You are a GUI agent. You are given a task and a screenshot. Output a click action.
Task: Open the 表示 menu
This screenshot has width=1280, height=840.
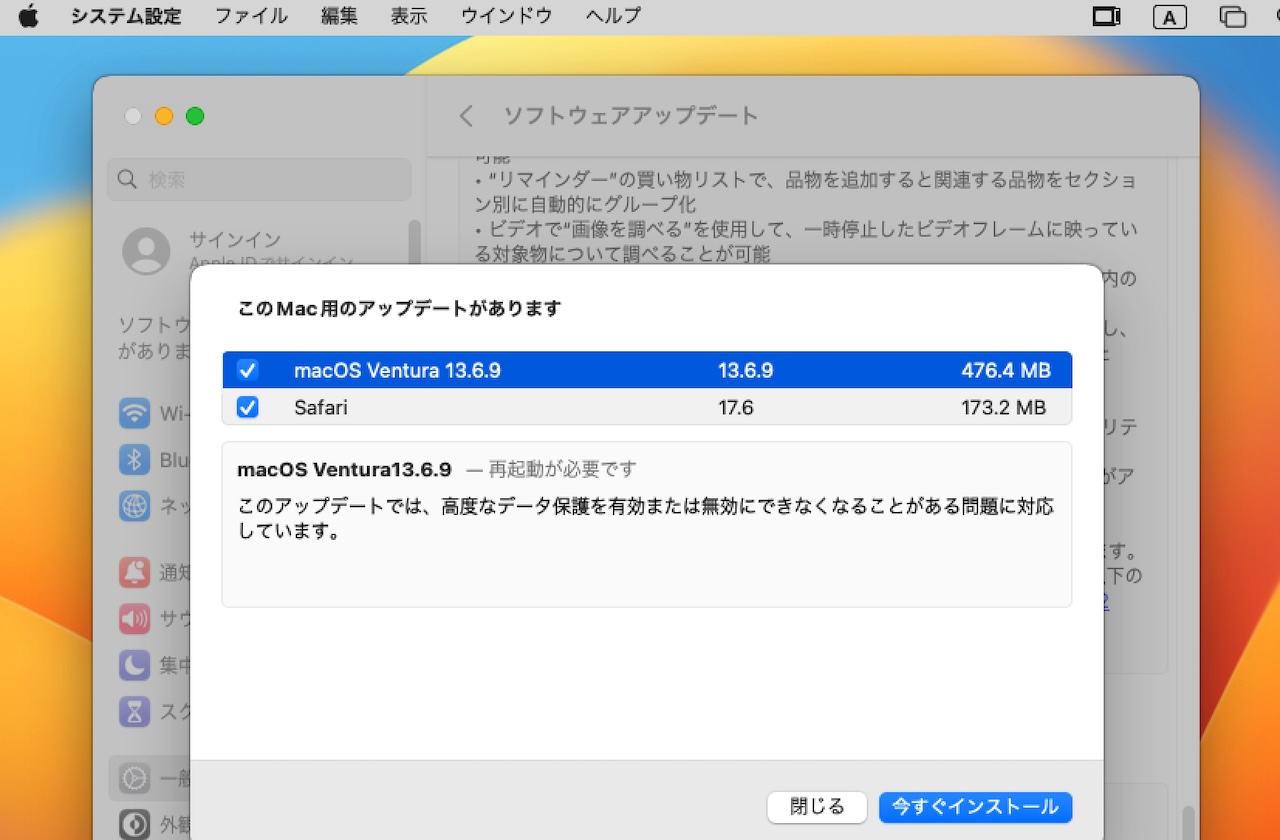tap(409, 16)
